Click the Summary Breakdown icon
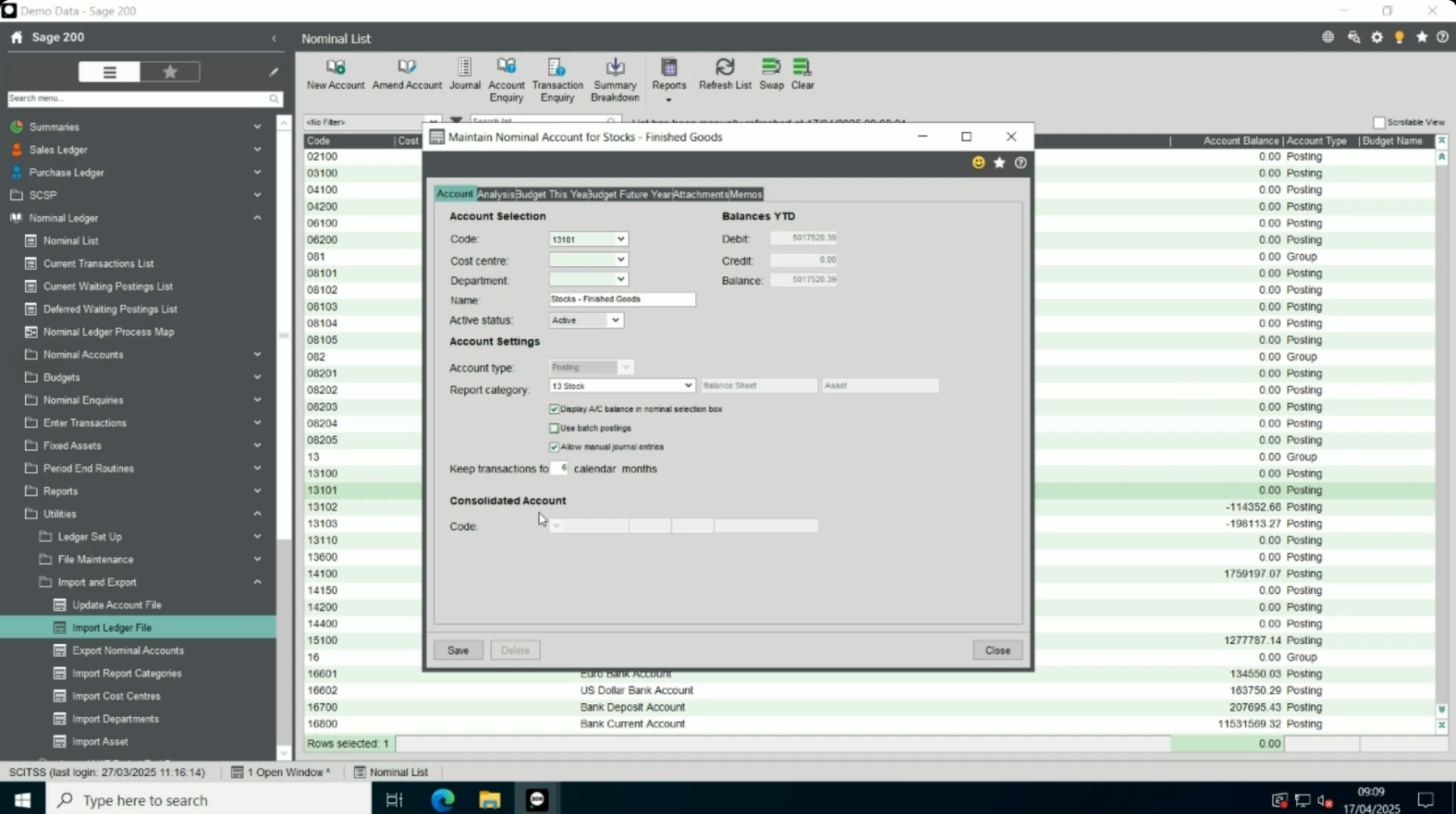1456x814 pixels. (x=615, y=80)
